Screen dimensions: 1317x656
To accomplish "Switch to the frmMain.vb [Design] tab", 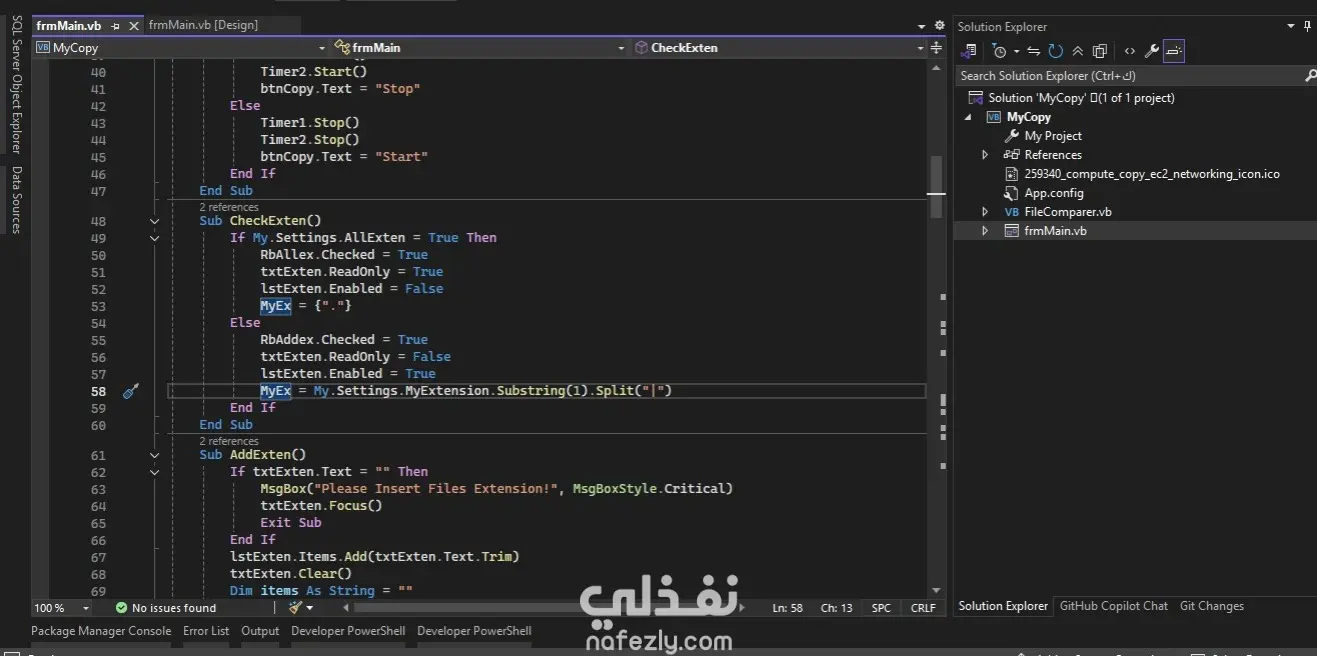I will (203, 25).
